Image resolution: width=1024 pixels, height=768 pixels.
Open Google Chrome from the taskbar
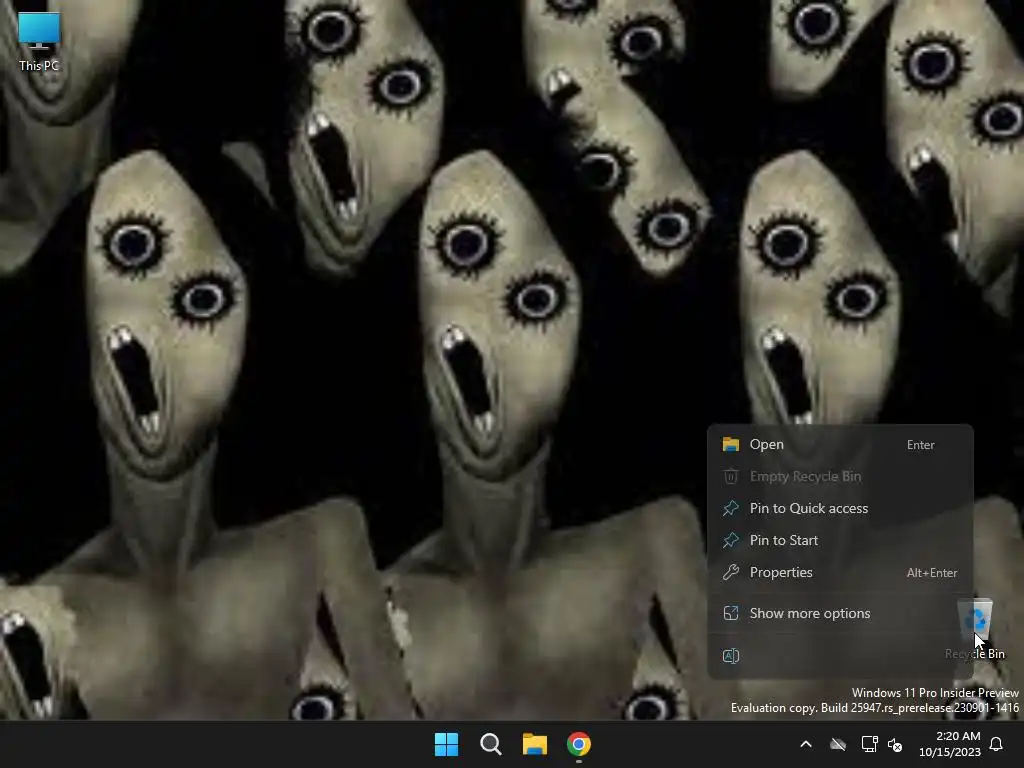(579, 744)
